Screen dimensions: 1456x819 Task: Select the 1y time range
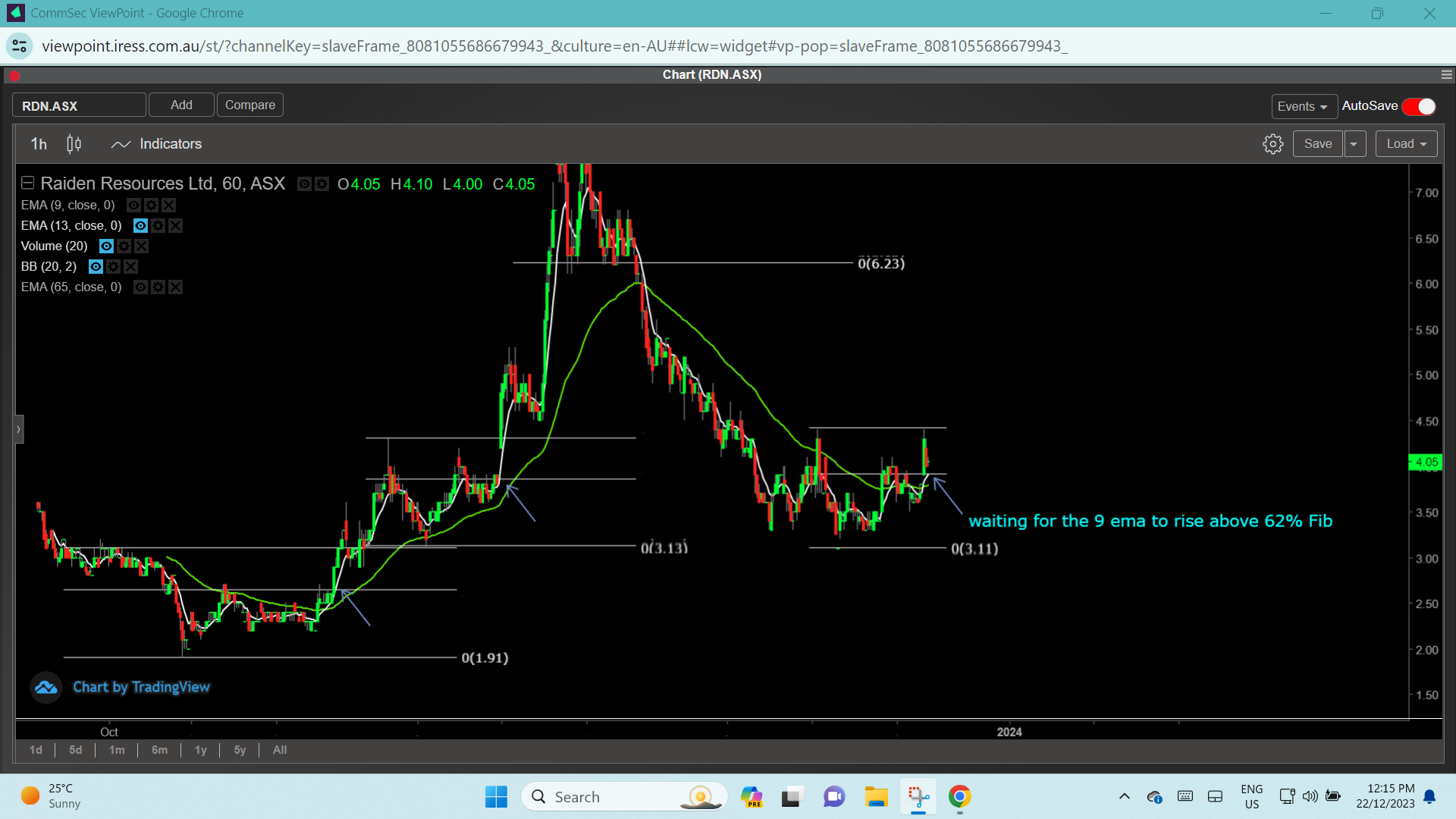click(201, 750)
